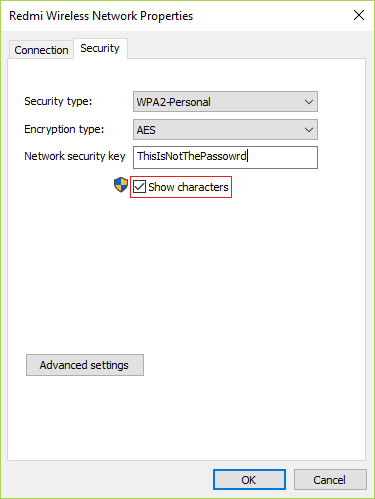Click the dialog title bar text
The height and width of the screenshot is (499, 375).
101,16
